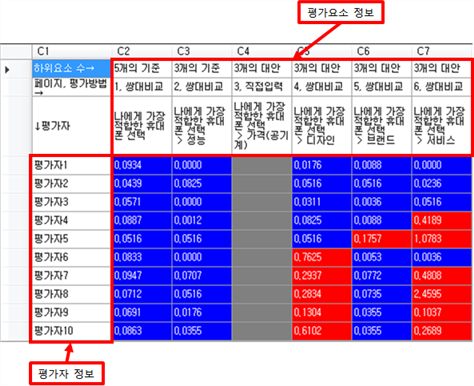Image resolution: width=474 pixels, height=386 pixels.
Task: Click the gray C4 cell for 평가자1
Action: pyautogui.click(x=262, y=165)
